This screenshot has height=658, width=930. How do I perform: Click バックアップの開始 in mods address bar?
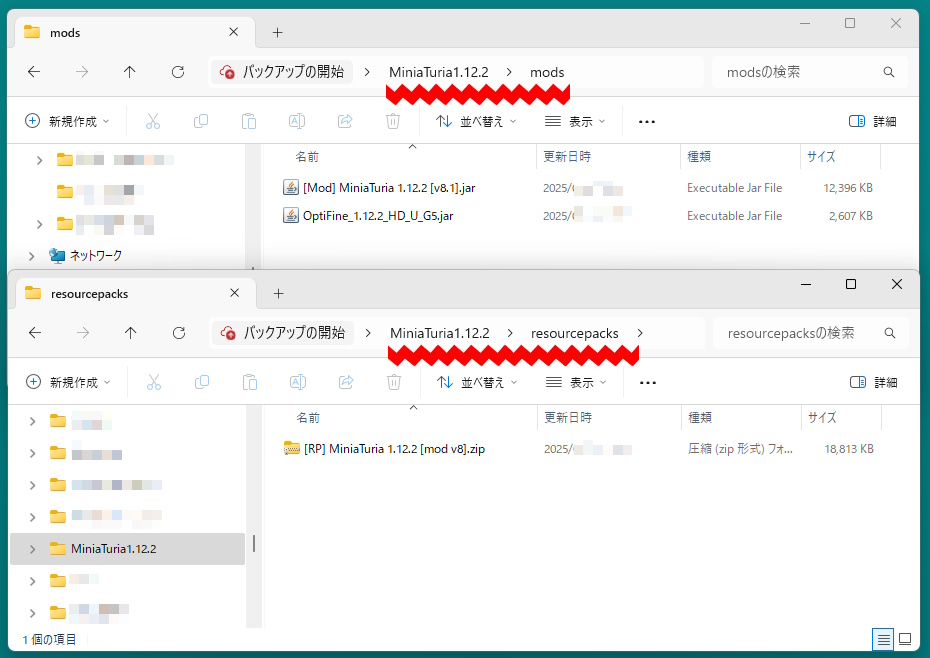pos(282,72)
